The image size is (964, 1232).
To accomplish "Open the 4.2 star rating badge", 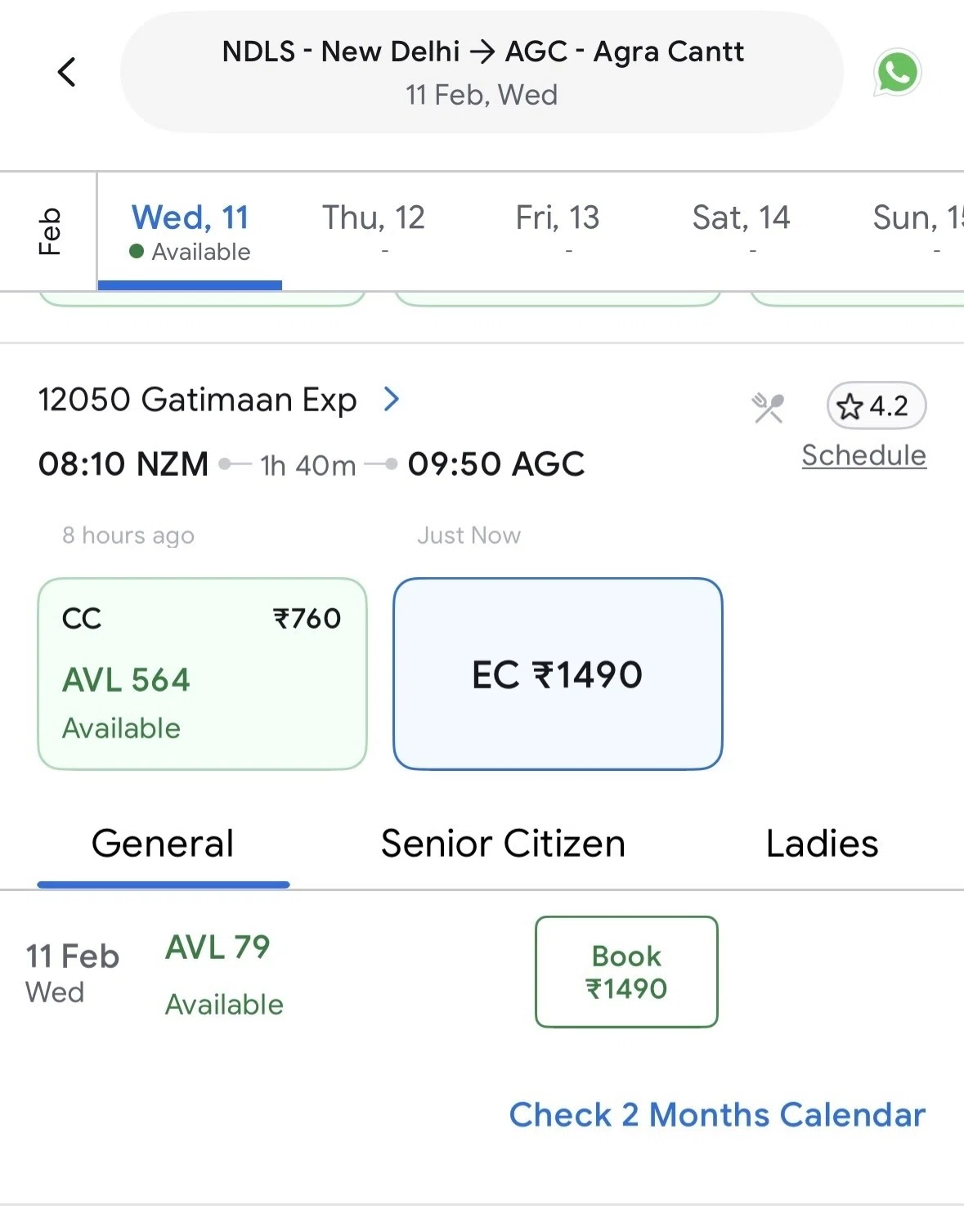I will pyautogui.click(x=876, y=405).
